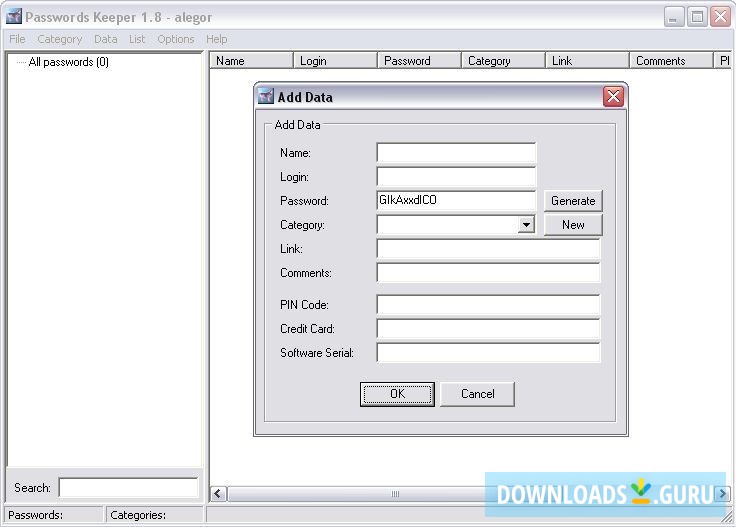Screen dimensions: 736x527
Task: Click the horizontal scrollbar left arrow
Action: click(x=218, y=494)
